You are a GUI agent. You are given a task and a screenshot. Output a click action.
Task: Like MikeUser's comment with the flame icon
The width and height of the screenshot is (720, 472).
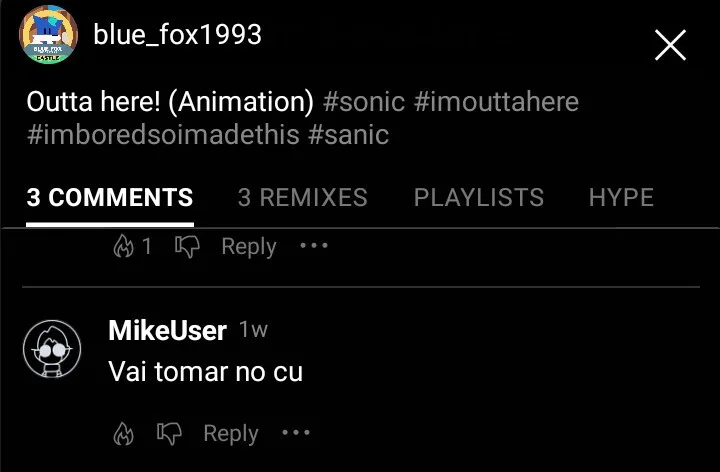tap(123, 434)
